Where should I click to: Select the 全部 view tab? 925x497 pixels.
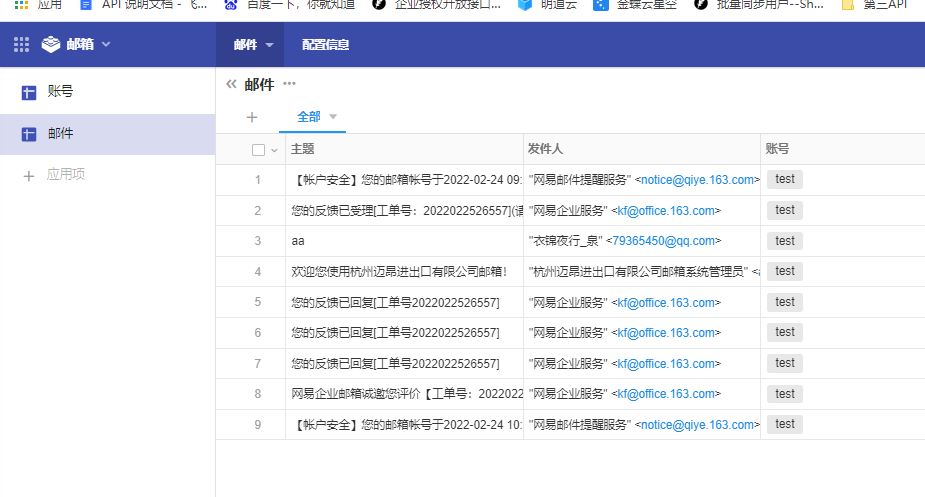coord(309,117)
